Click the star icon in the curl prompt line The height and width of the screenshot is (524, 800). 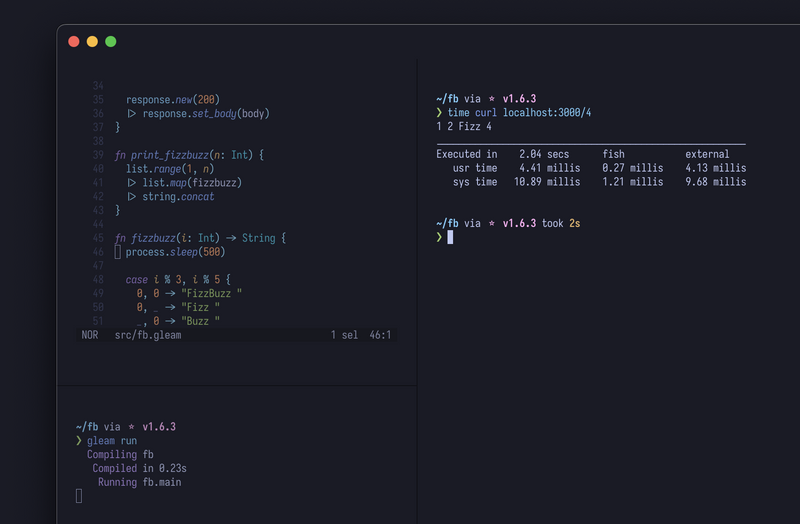tap(492, 99)
